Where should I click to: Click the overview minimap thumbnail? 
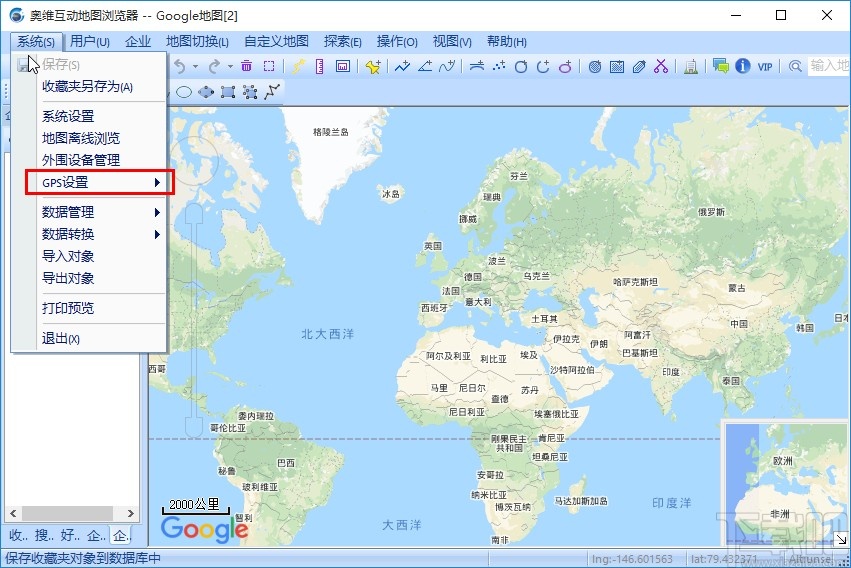[786, 482]
